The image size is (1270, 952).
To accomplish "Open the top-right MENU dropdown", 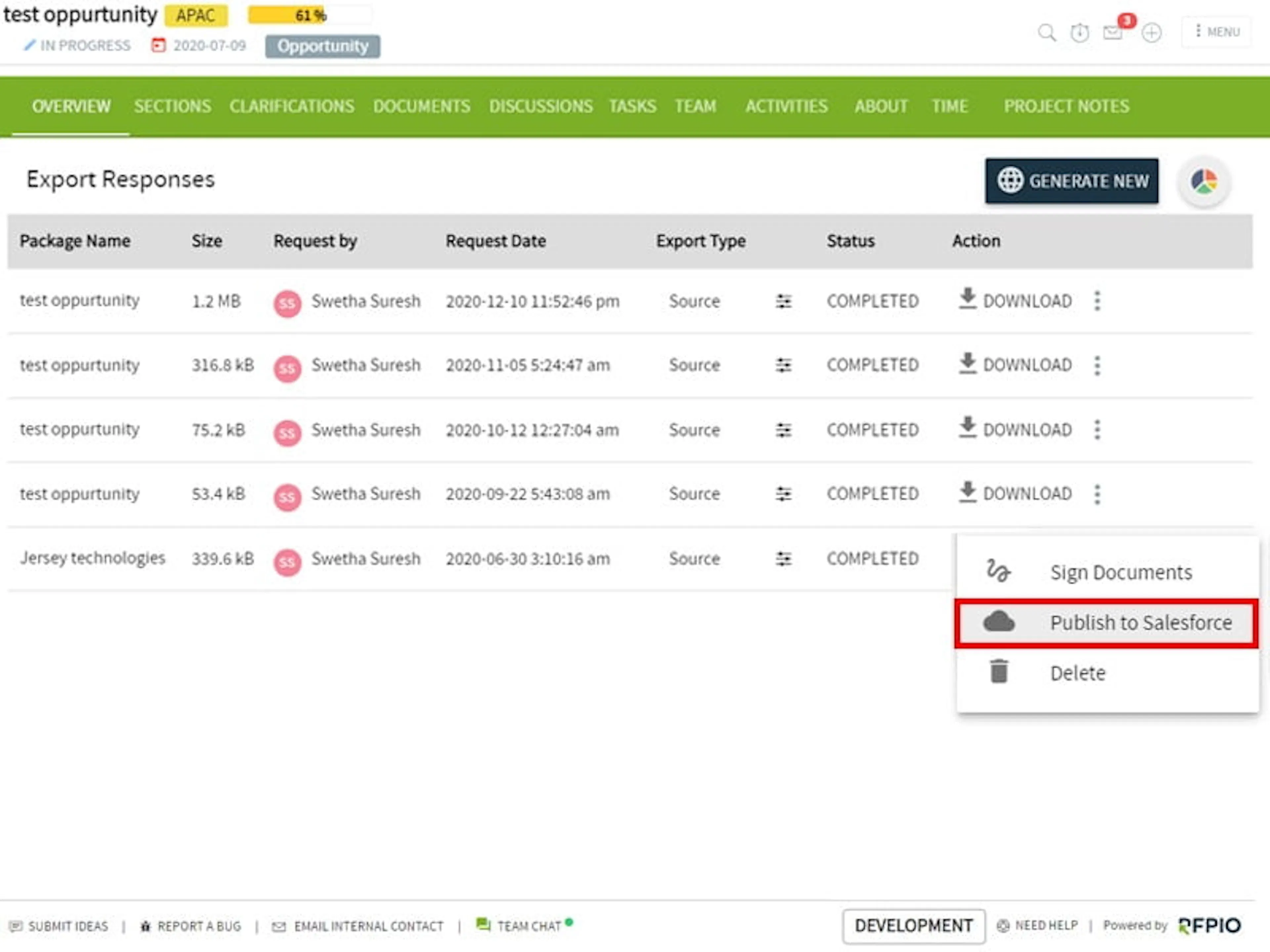I will [x=1217, y=31].
